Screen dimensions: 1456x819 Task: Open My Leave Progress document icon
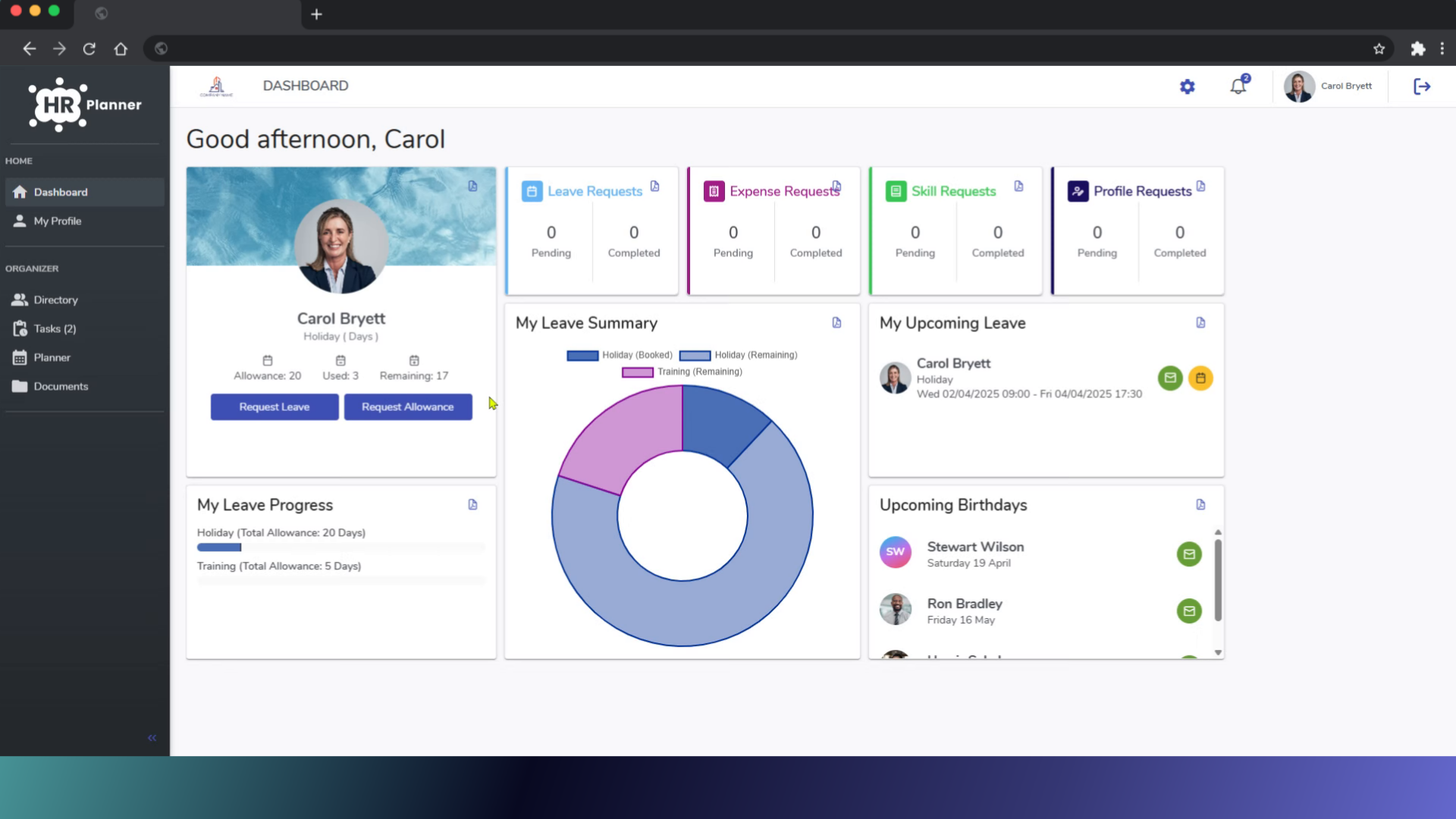point(472,505)
